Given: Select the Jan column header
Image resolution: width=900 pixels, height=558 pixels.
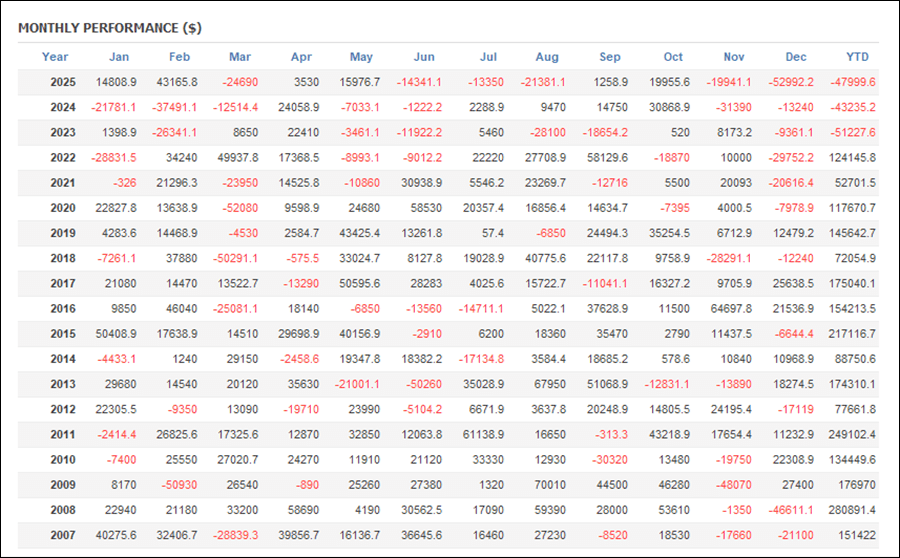Looking at the screenshot, I should tap(118, 57).
